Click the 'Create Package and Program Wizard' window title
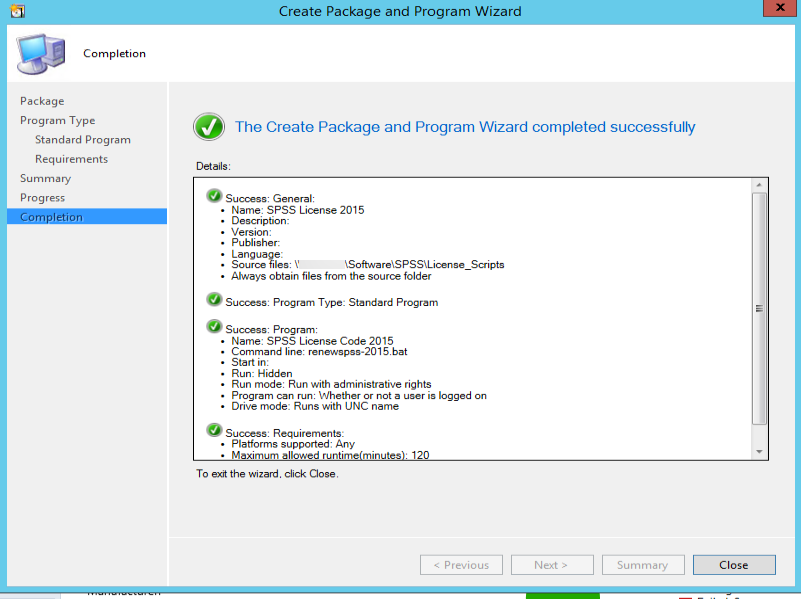 pyautogui.click(x=400, y=11)
